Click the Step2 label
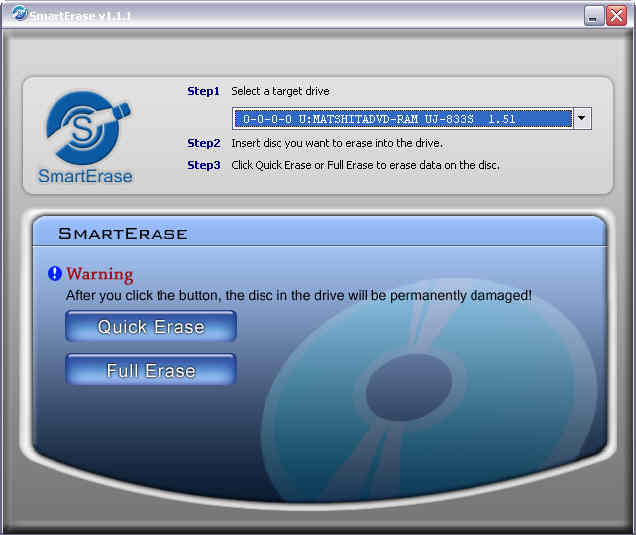 click(204, 143)
